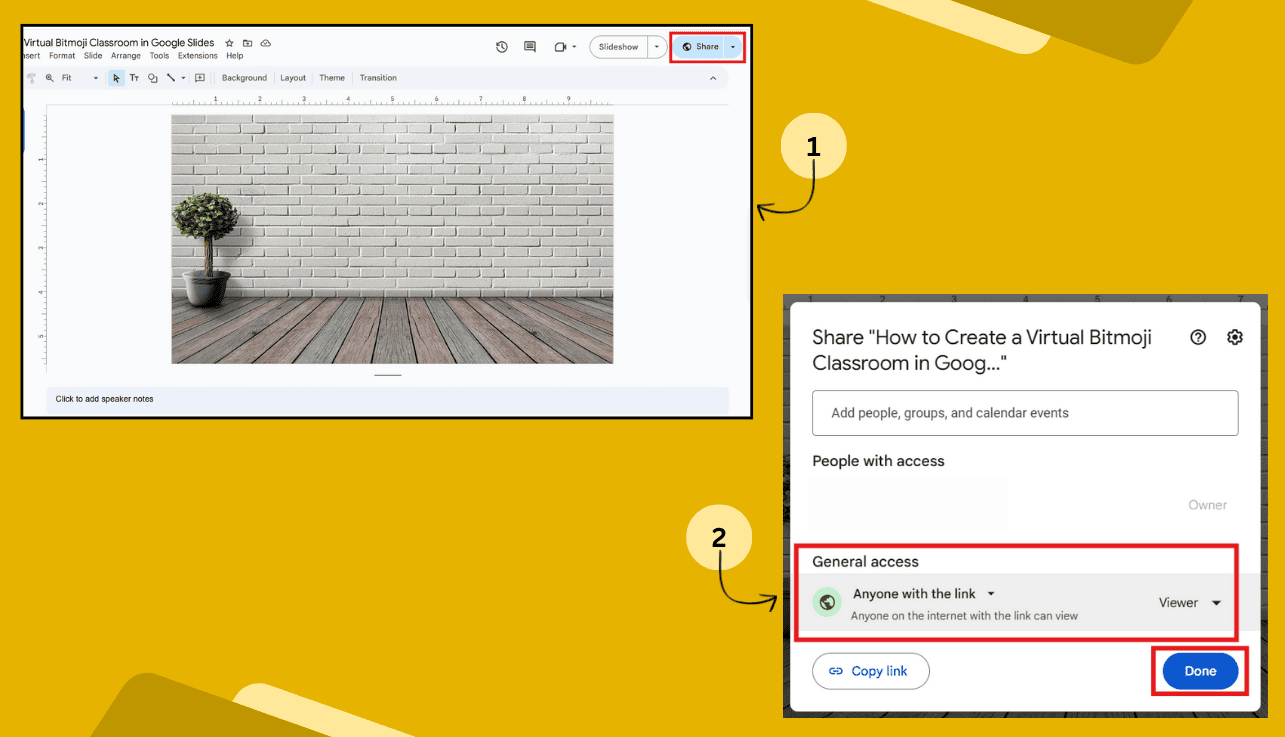This screenshot has width=1285, height=737.
Task: Open version history via the clock icon
Action: 501,46
